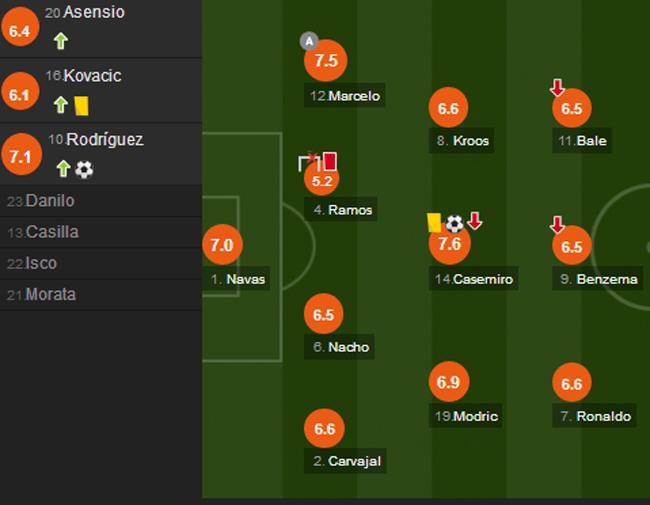Click the red substitution arrow above Benzema

557,225
